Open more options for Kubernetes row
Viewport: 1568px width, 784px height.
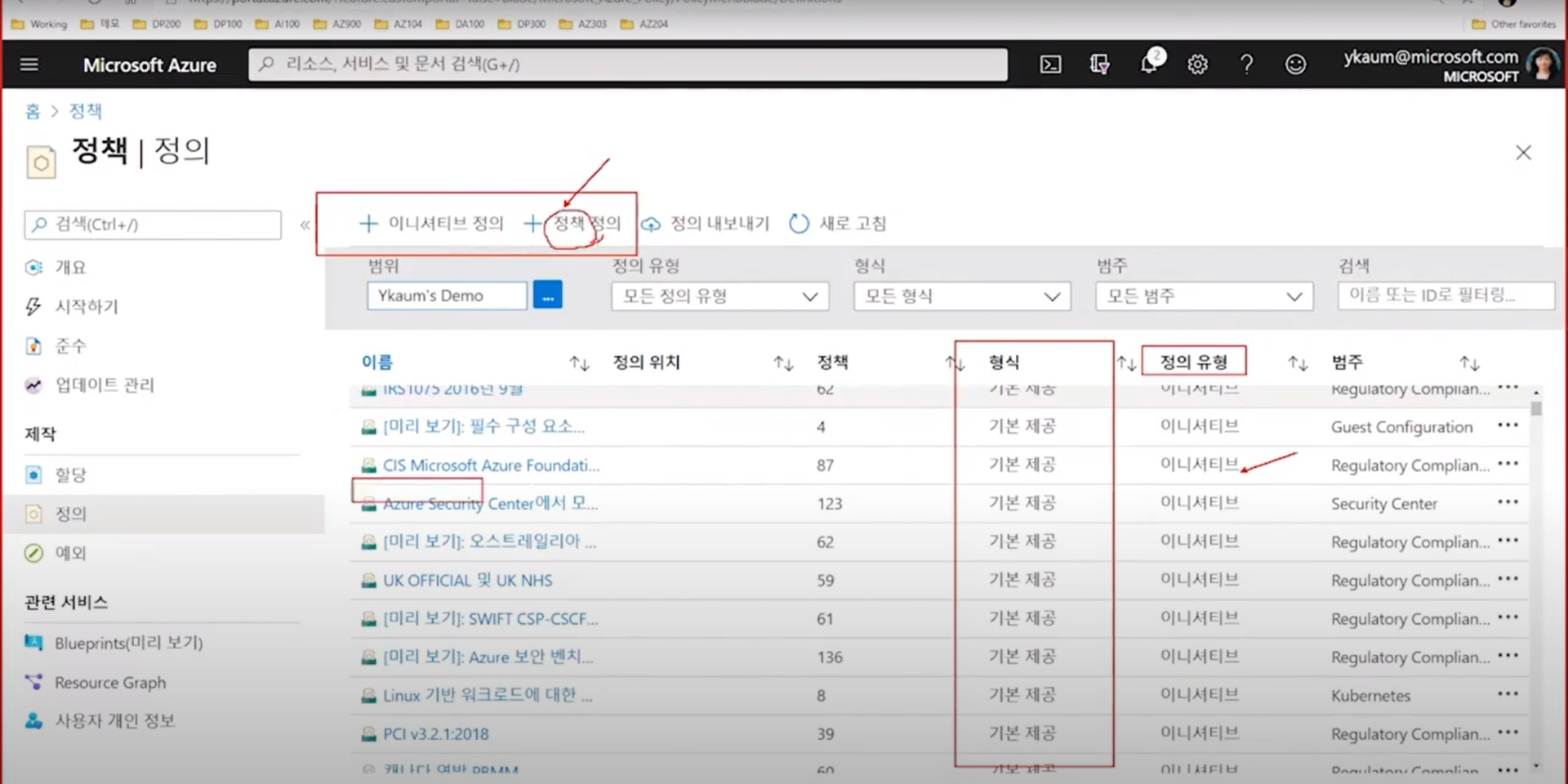1508,694
